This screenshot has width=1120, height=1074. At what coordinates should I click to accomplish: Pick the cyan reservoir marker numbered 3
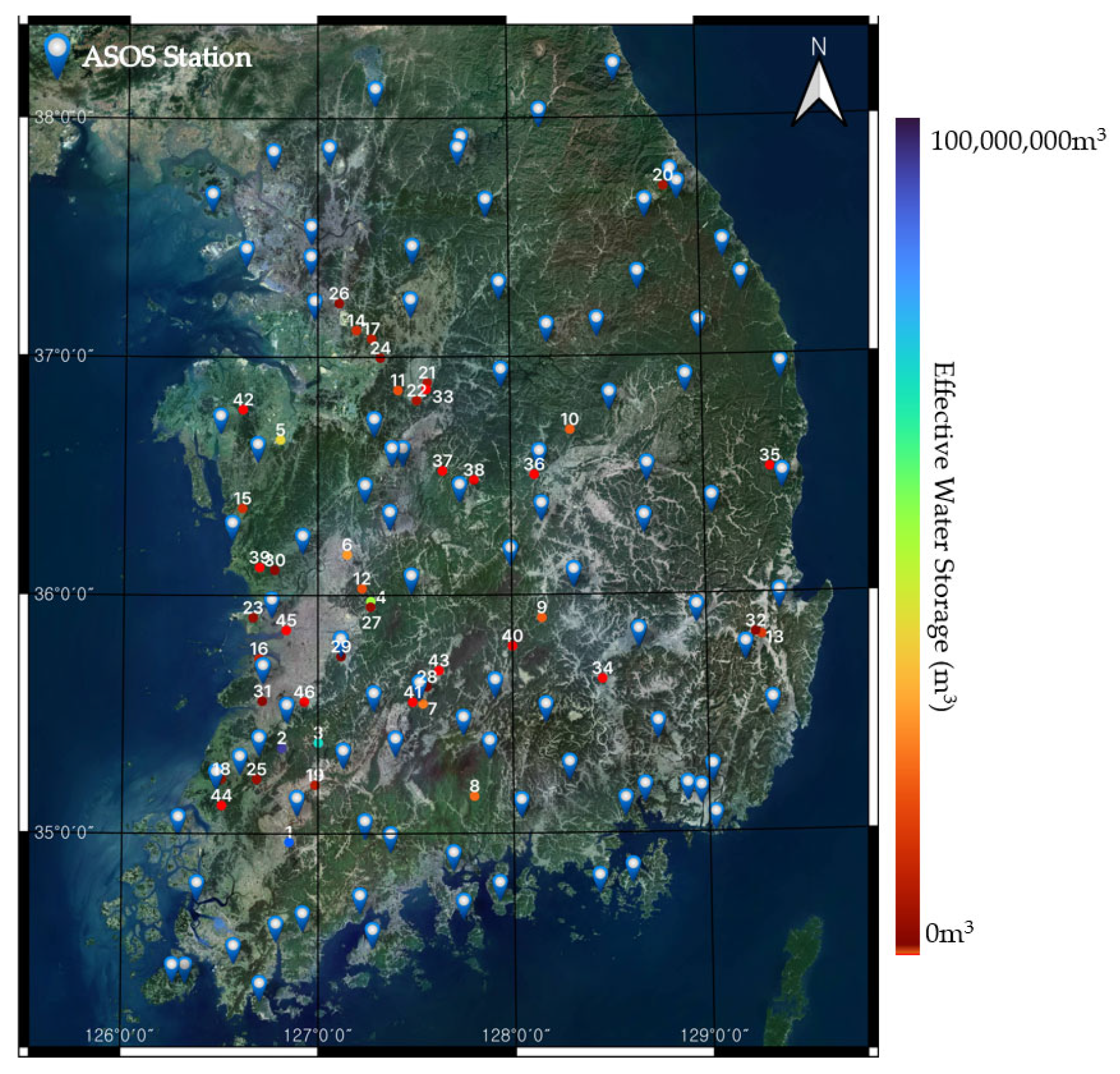point(318,743)
